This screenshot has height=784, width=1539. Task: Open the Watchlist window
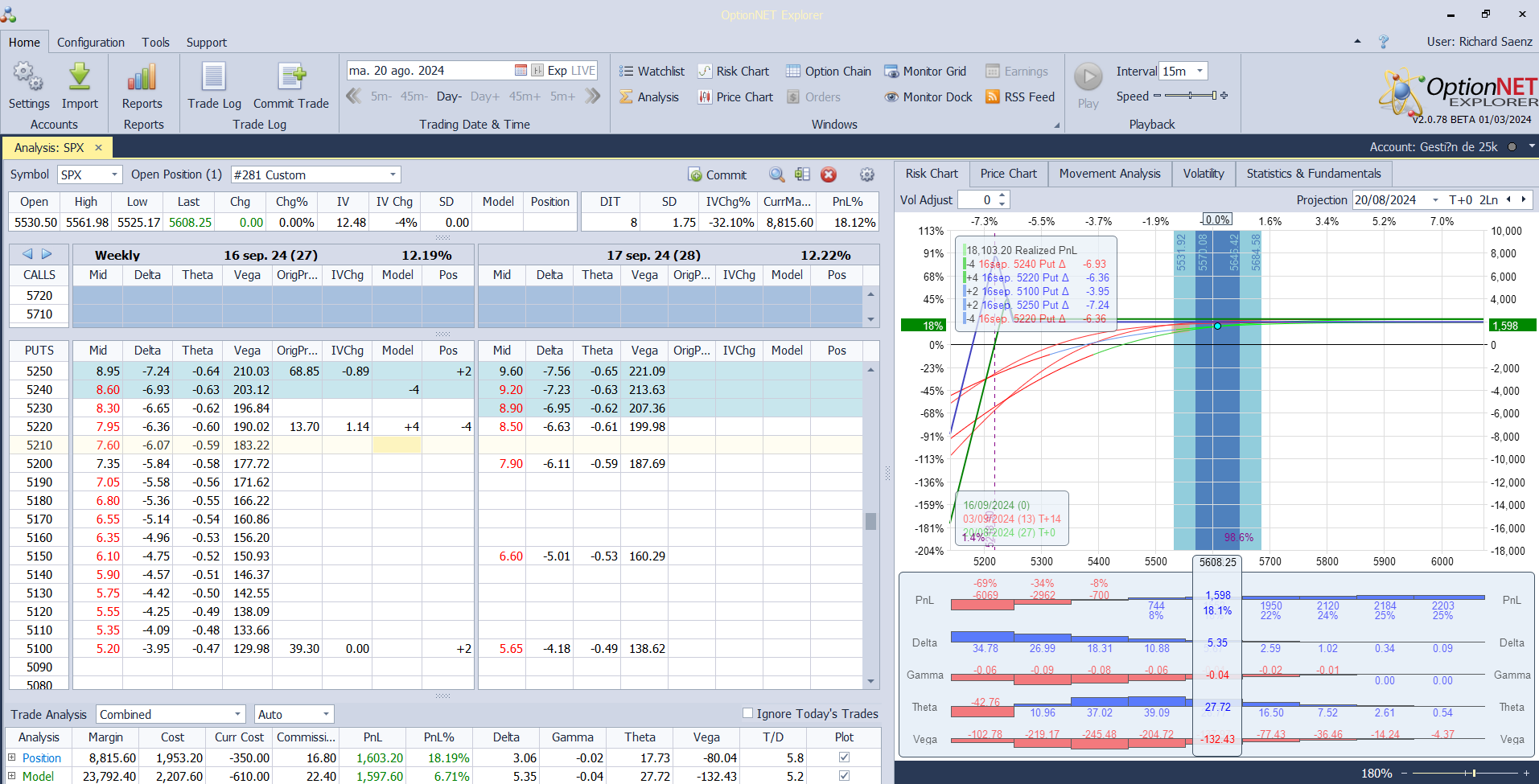coord(652,72)
